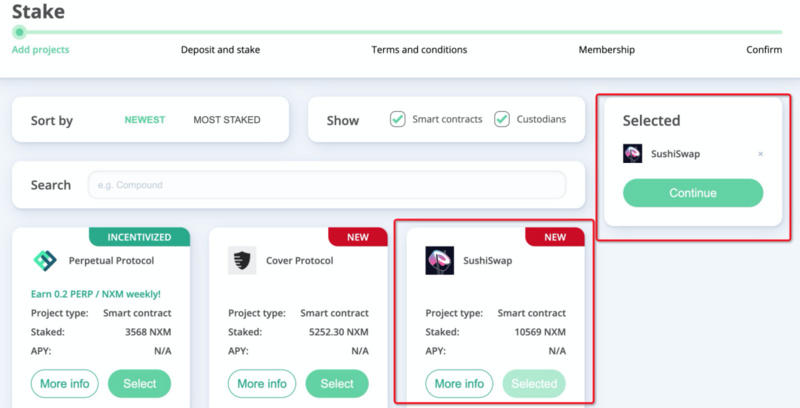Click the SushiSwap icon in Selected panel
This screenshot has height=408, width=800.
point(632,154)
